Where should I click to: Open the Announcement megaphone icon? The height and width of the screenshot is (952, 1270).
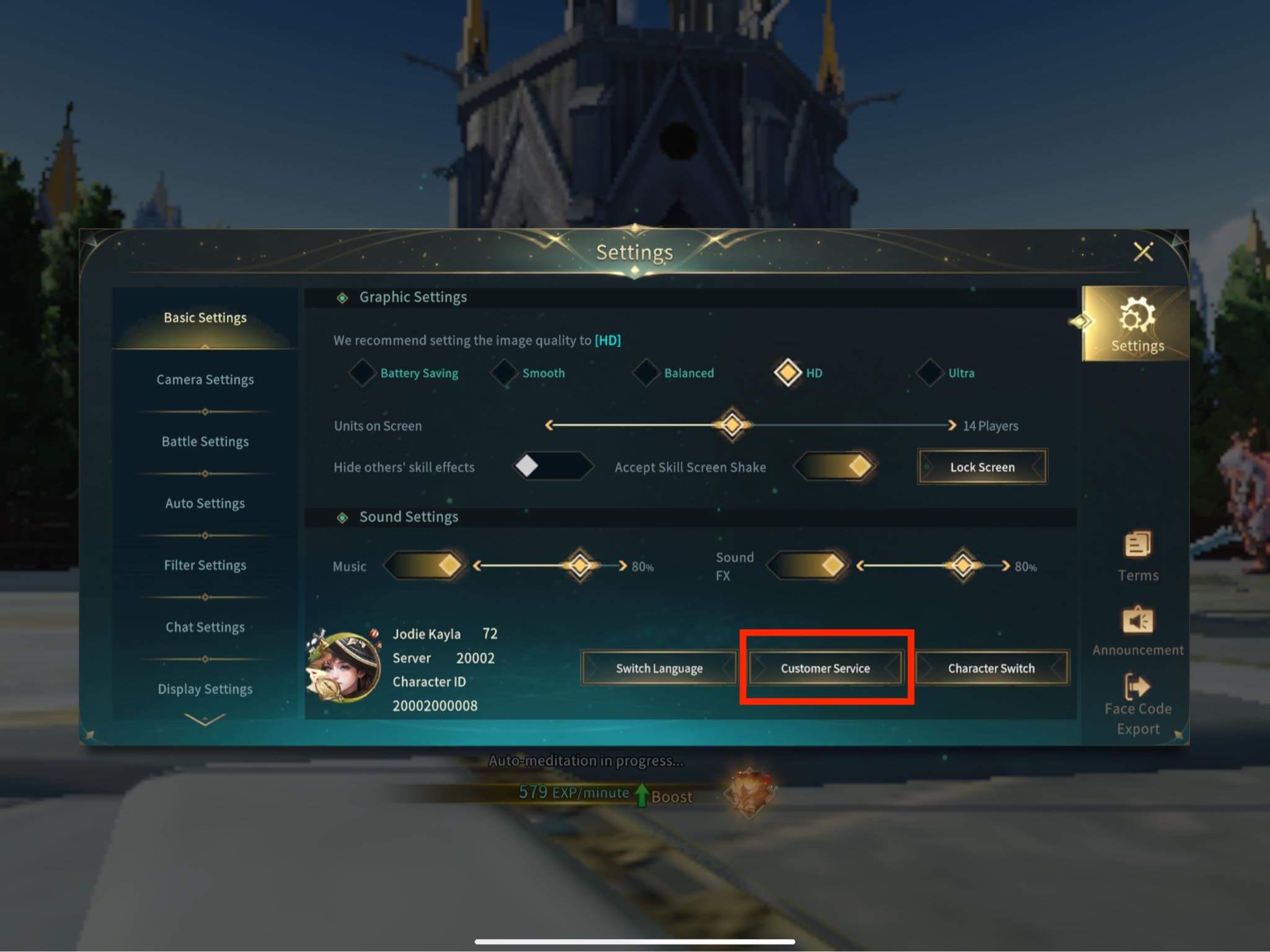tap(1138, 620)
